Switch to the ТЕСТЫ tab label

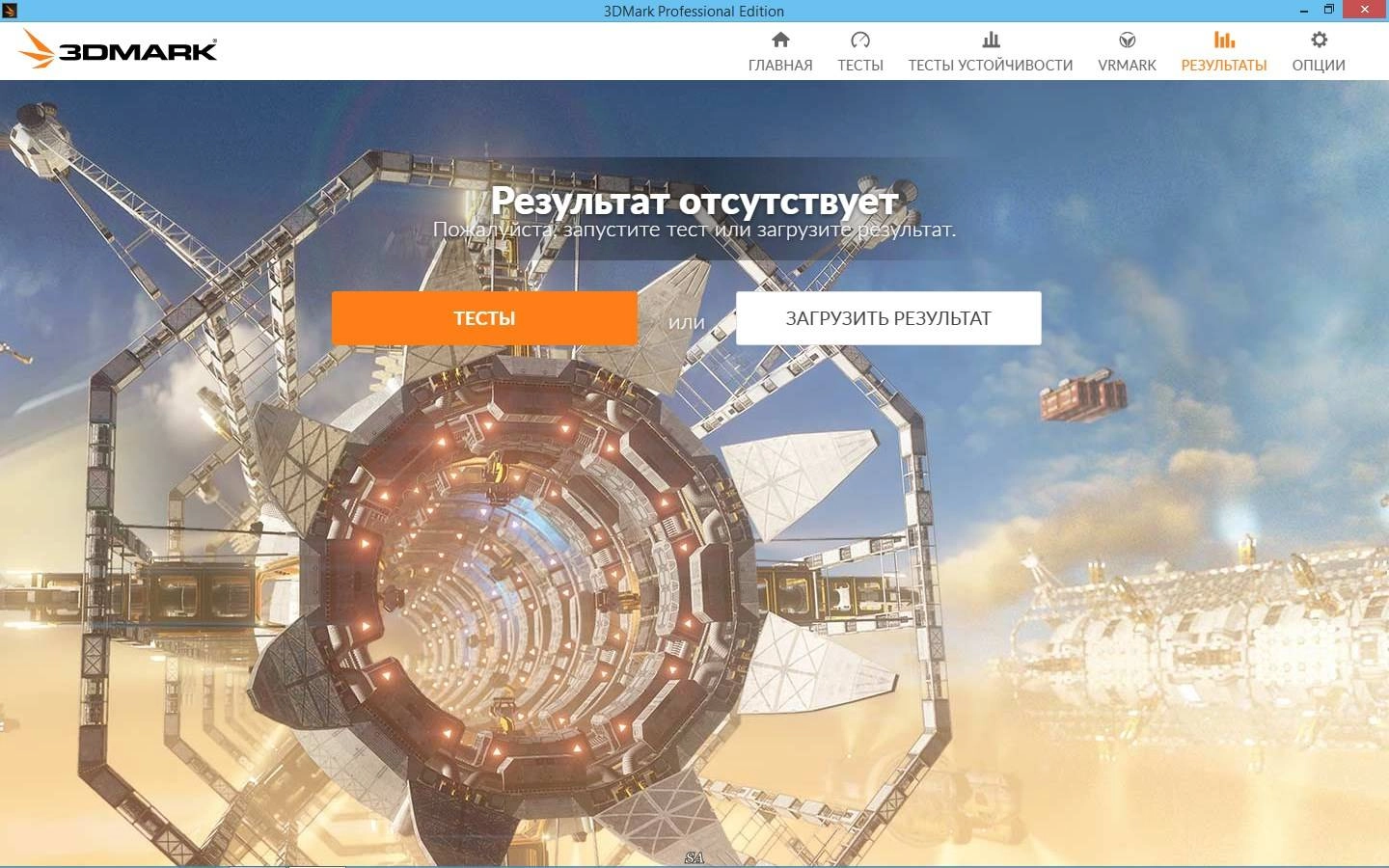[860, 65]
